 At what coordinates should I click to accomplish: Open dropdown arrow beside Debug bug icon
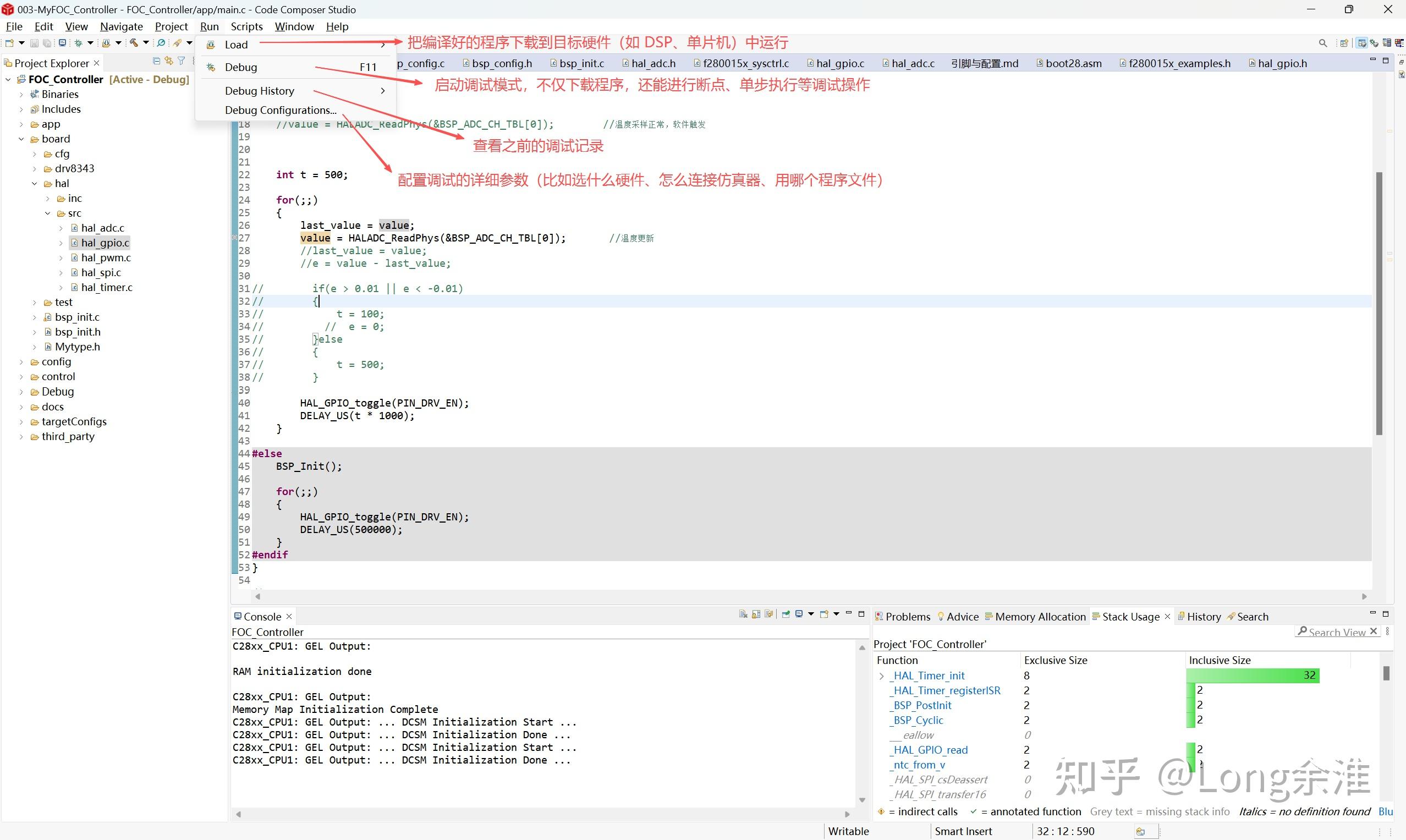pyautogui.click(x=90, y=43)
